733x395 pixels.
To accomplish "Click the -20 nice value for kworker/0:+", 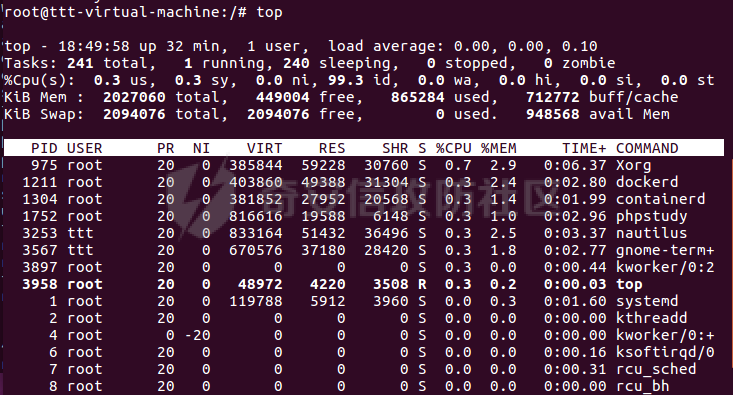I will (197, 335).
